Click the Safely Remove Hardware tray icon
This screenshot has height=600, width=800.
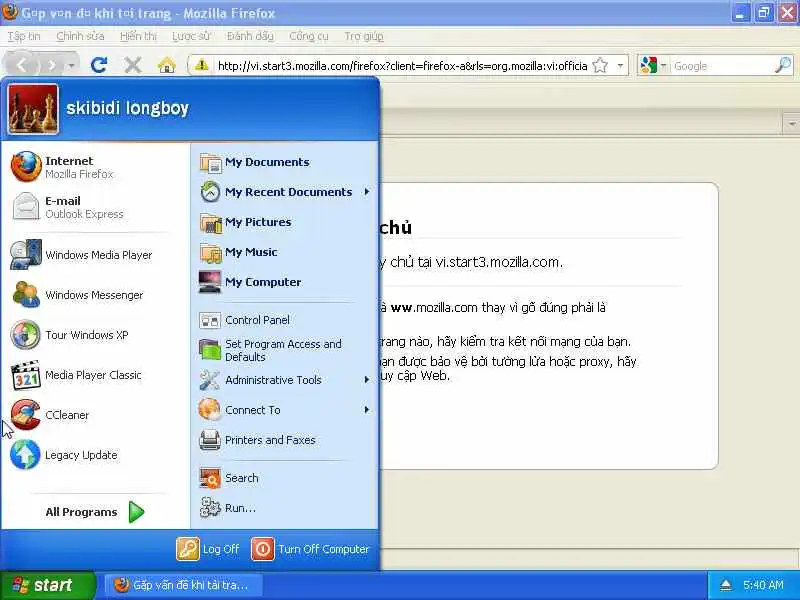coord(726,585)
